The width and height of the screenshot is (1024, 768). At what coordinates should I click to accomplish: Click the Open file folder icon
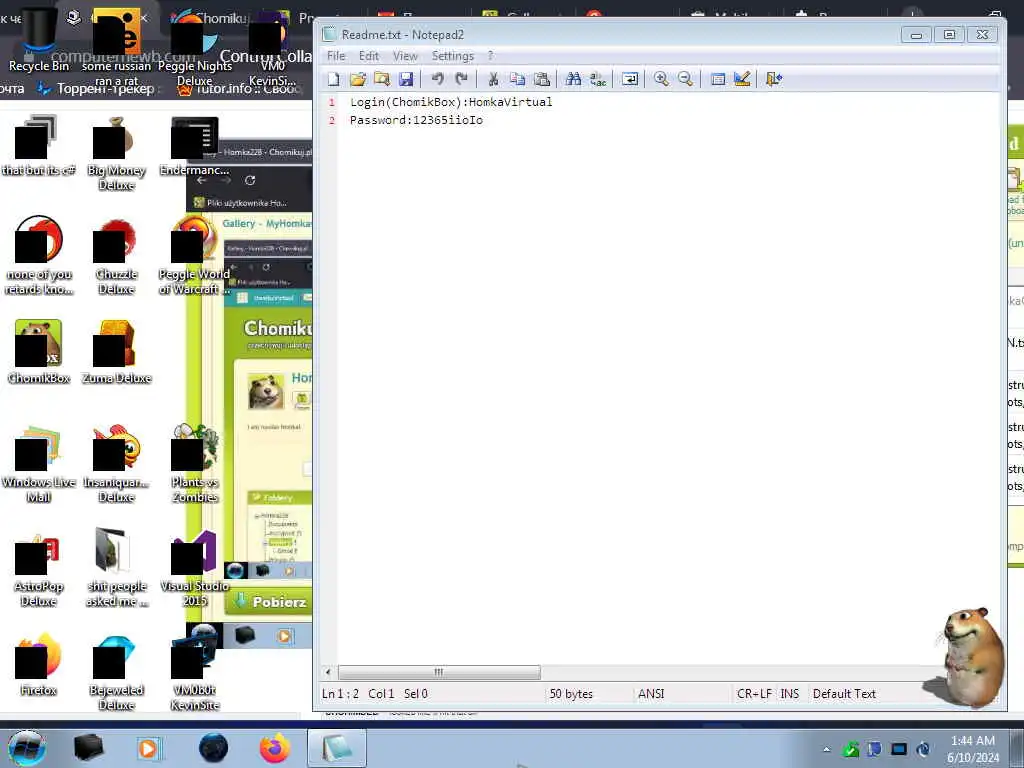[x=358, y=80]
